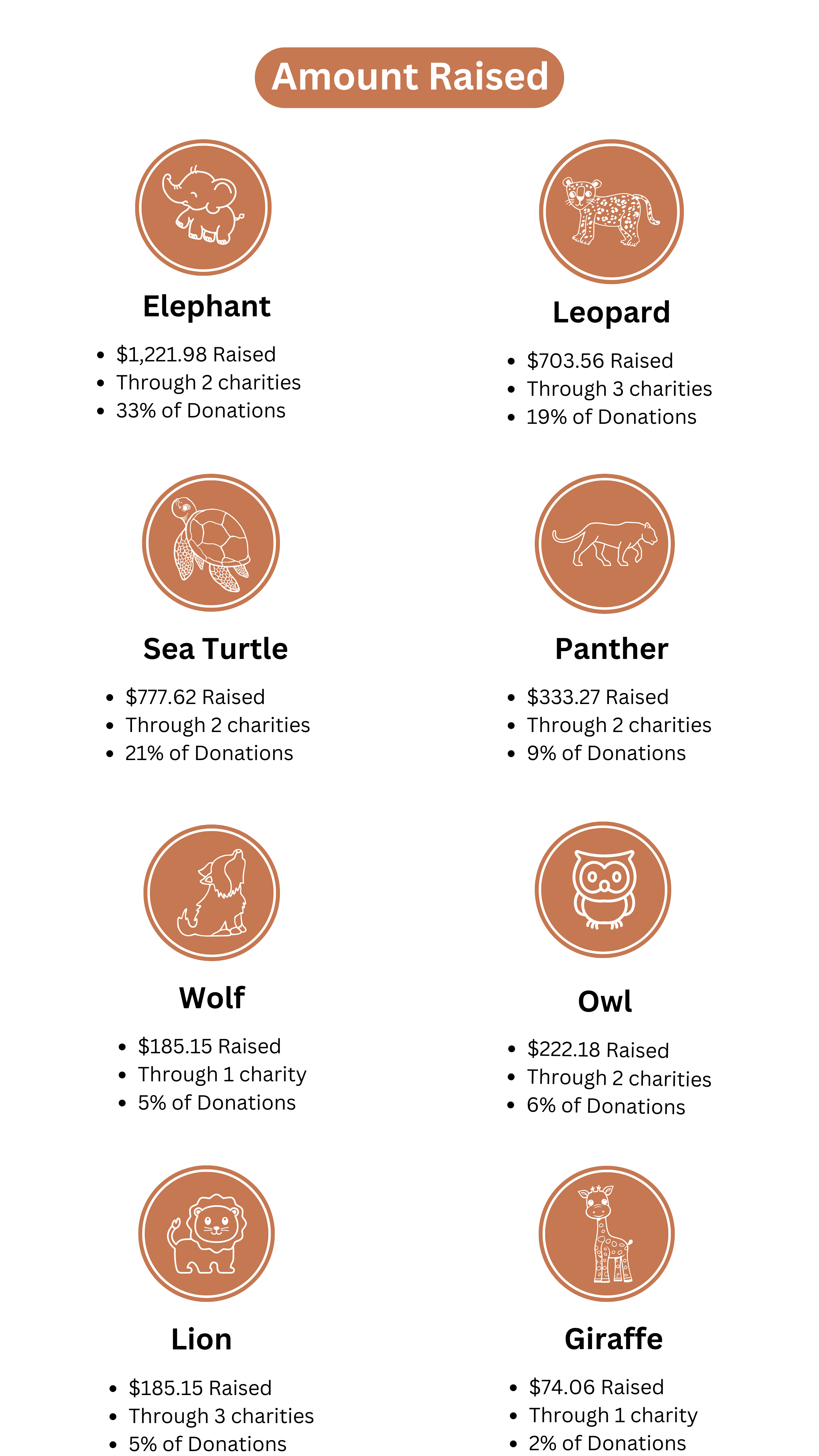
Task: Click the panther silhouette icon
Action: pyautogui.click(x=605, y=543)
